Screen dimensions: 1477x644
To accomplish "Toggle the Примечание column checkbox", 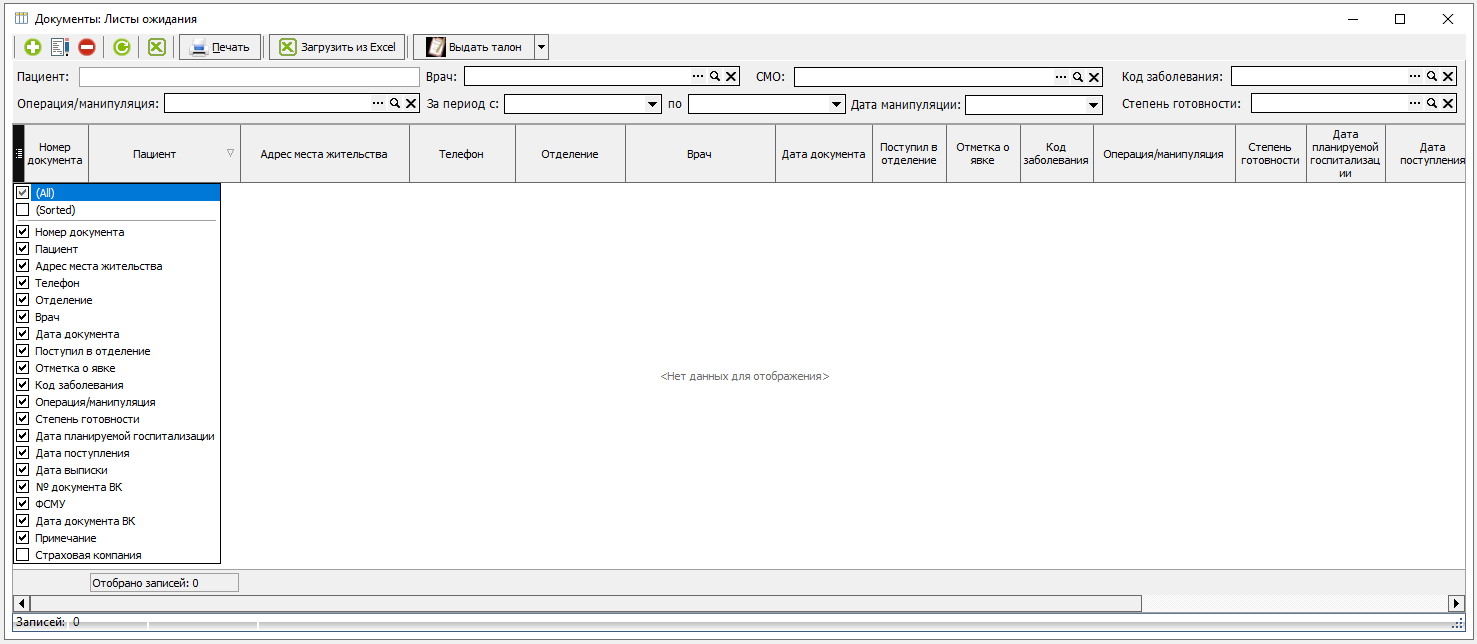I will [23, 538].
